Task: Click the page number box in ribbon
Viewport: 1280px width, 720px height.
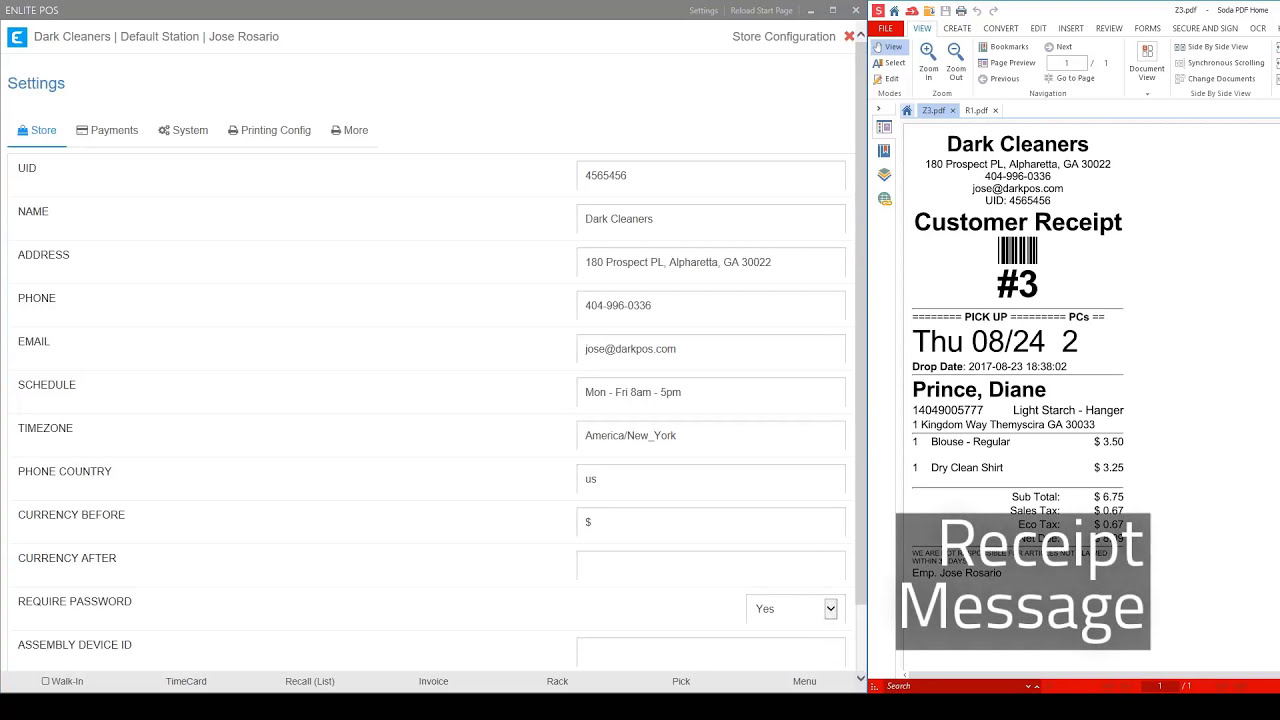Action: point(1066,63)
